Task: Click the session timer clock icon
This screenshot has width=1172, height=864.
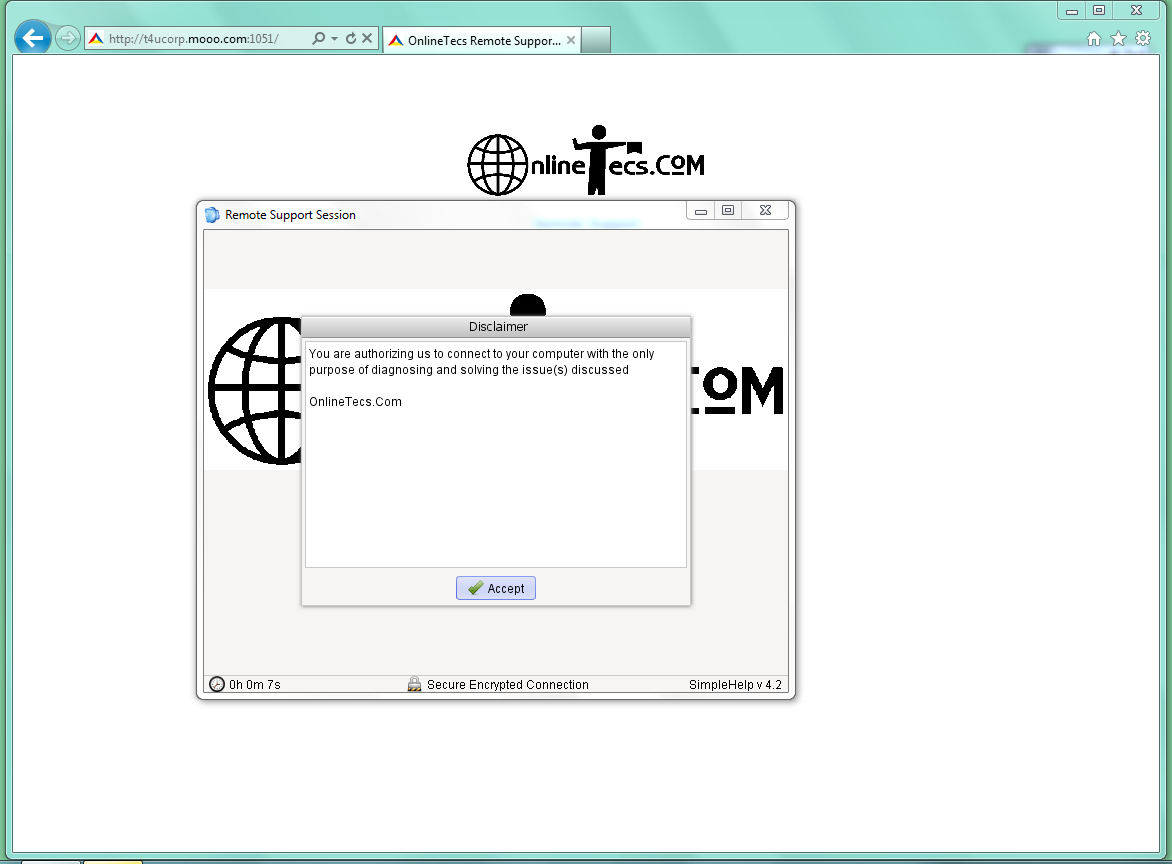Action: point(217,685)
